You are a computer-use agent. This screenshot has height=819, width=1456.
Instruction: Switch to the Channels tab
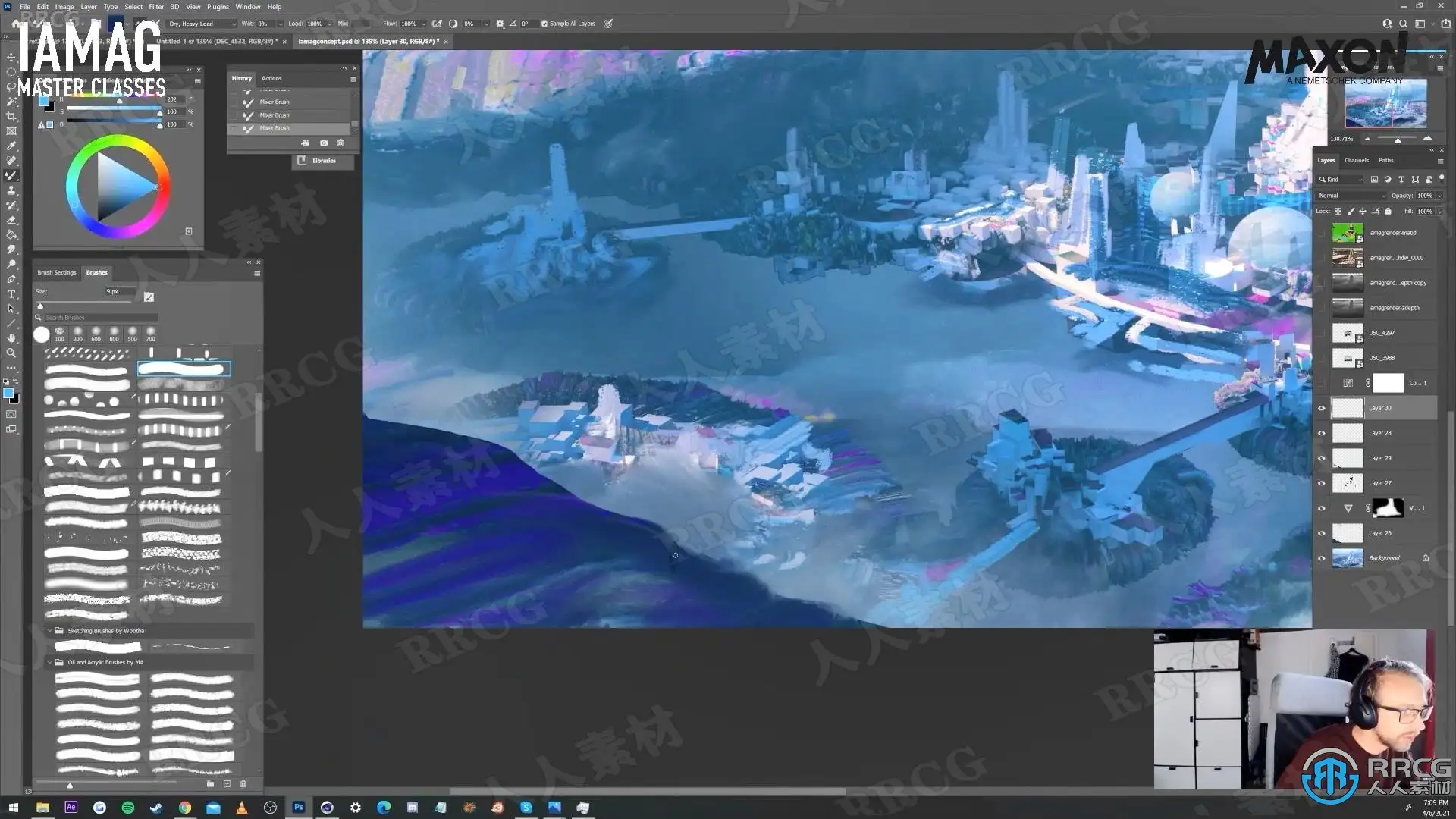point(1356,160)
